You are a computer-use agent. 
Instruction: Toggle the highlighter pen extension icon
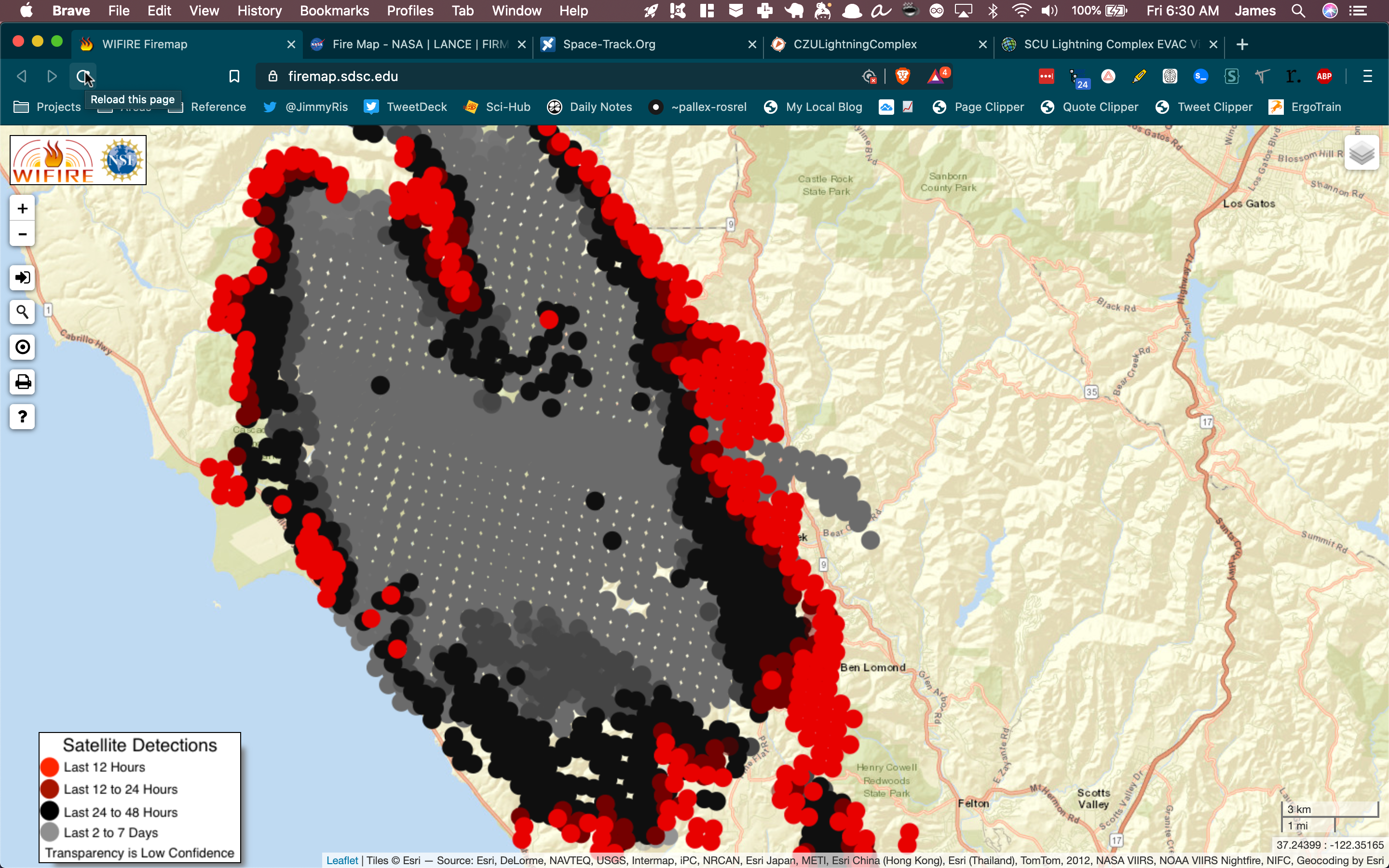tap(1139, 75)
